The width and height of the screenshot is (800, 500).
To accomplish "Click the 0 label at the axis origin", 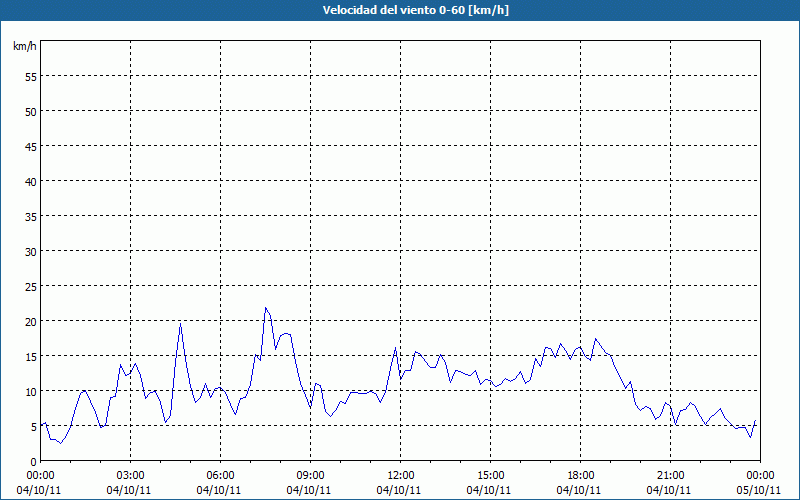I will [x=34, y=461].
